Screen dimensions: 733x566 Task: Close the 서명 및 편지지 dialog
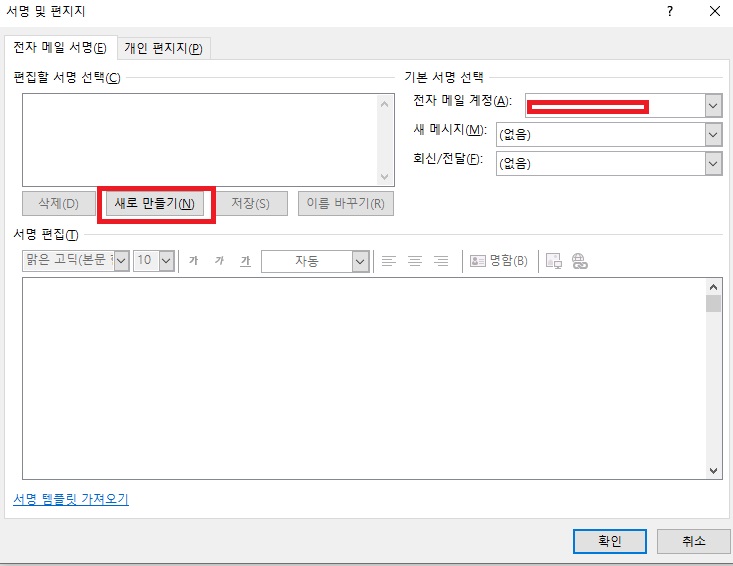(x=715, y=11)
